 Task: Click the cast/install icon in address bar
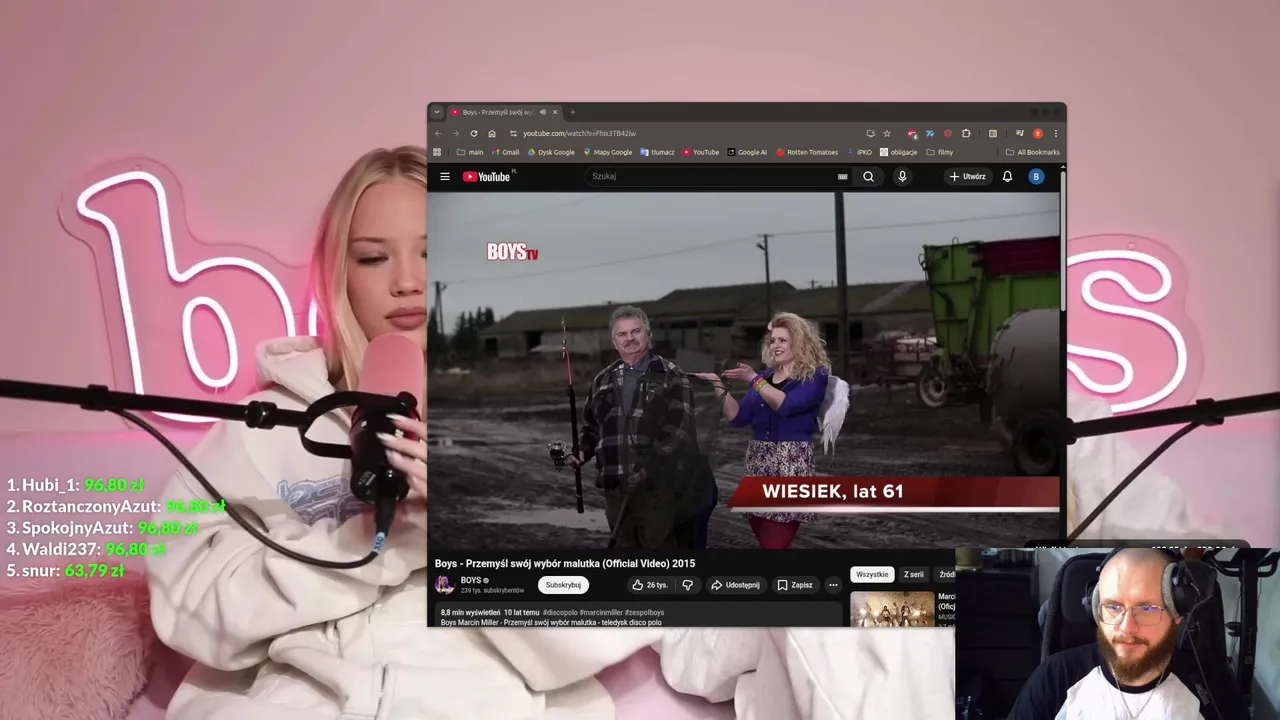[x=870, y=133]
